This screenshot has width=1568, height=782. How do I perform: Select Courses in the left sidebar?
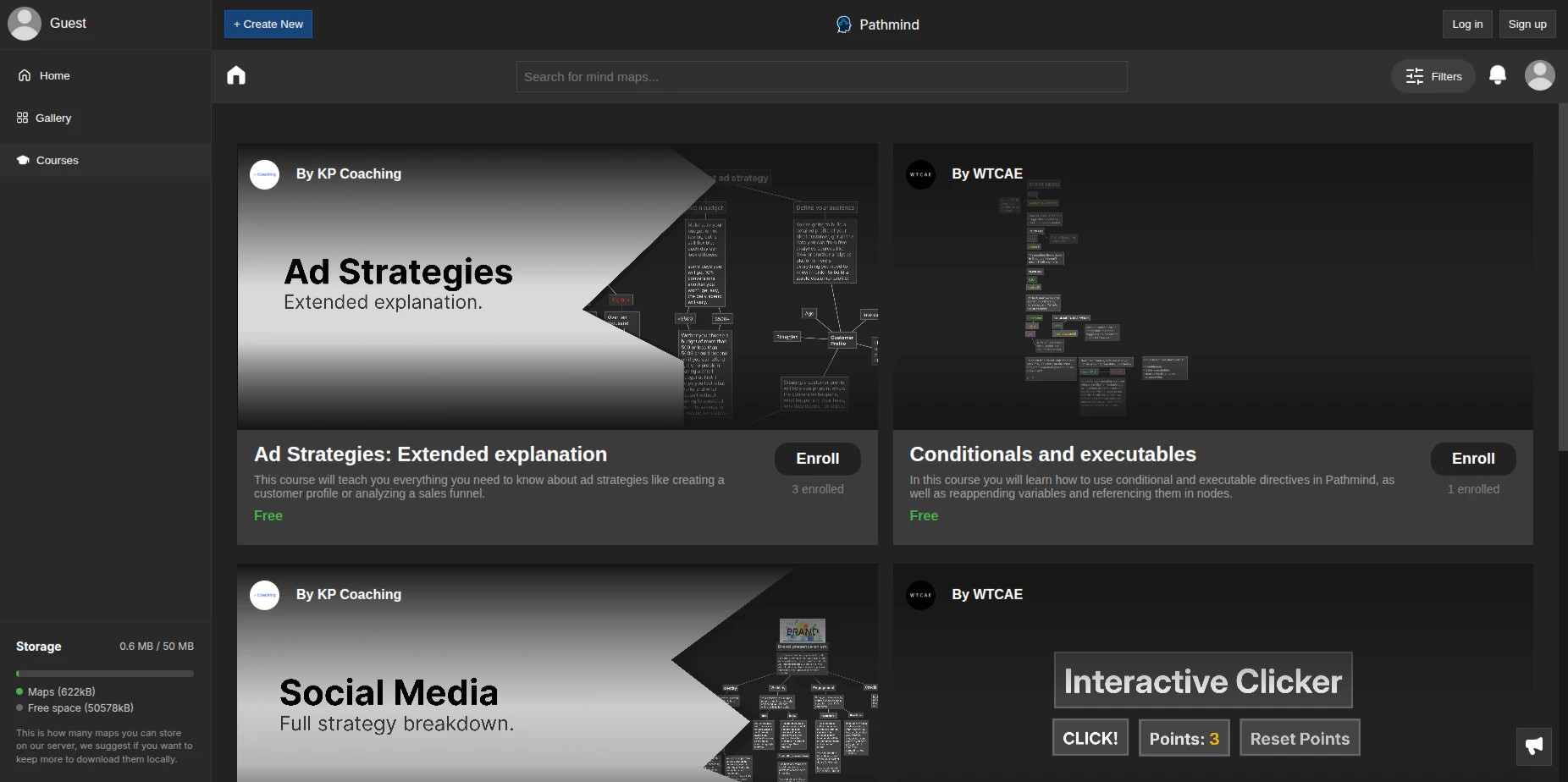tap(58, 160)
